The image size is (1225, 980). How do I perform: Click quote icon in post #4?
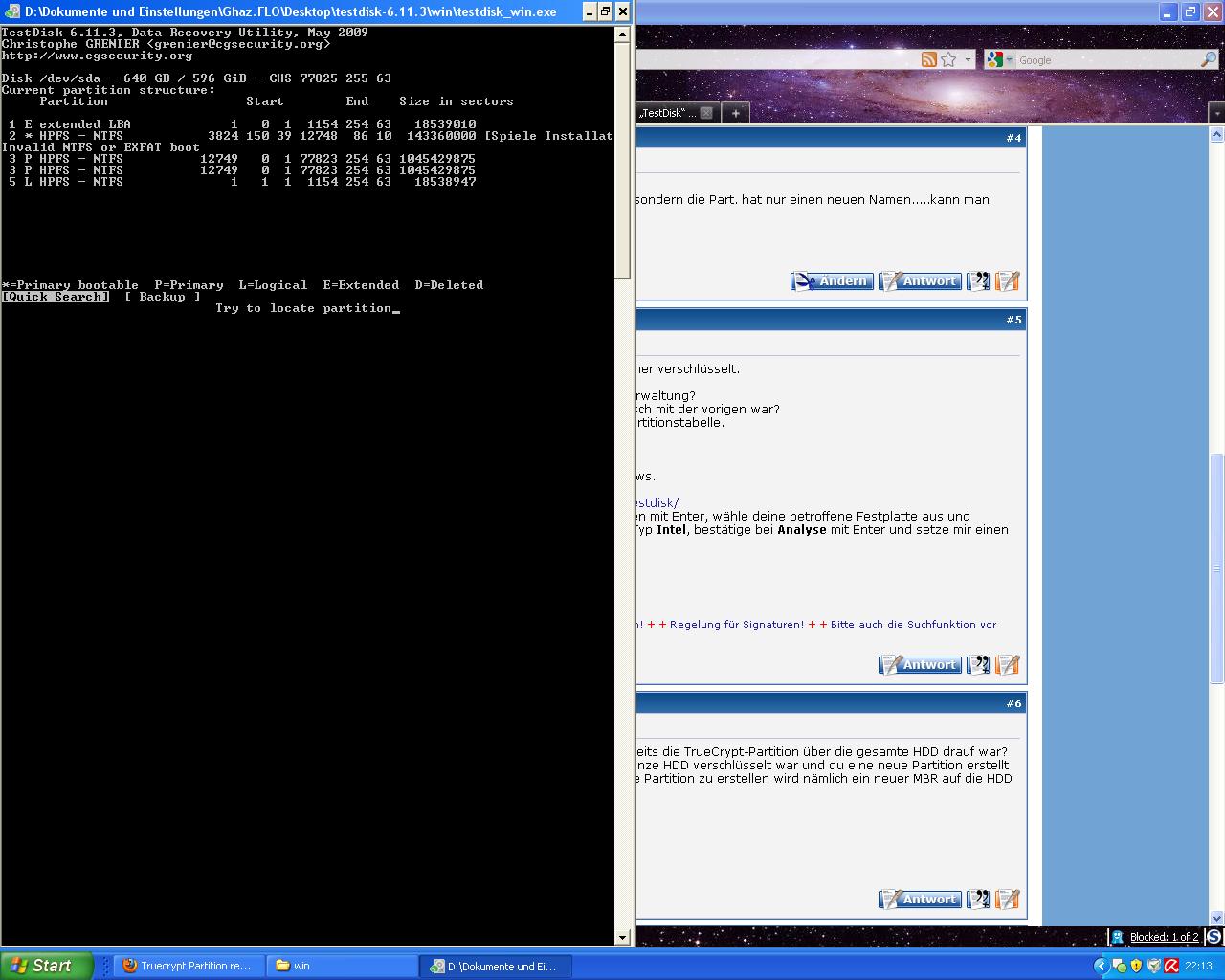pos(978,281)
